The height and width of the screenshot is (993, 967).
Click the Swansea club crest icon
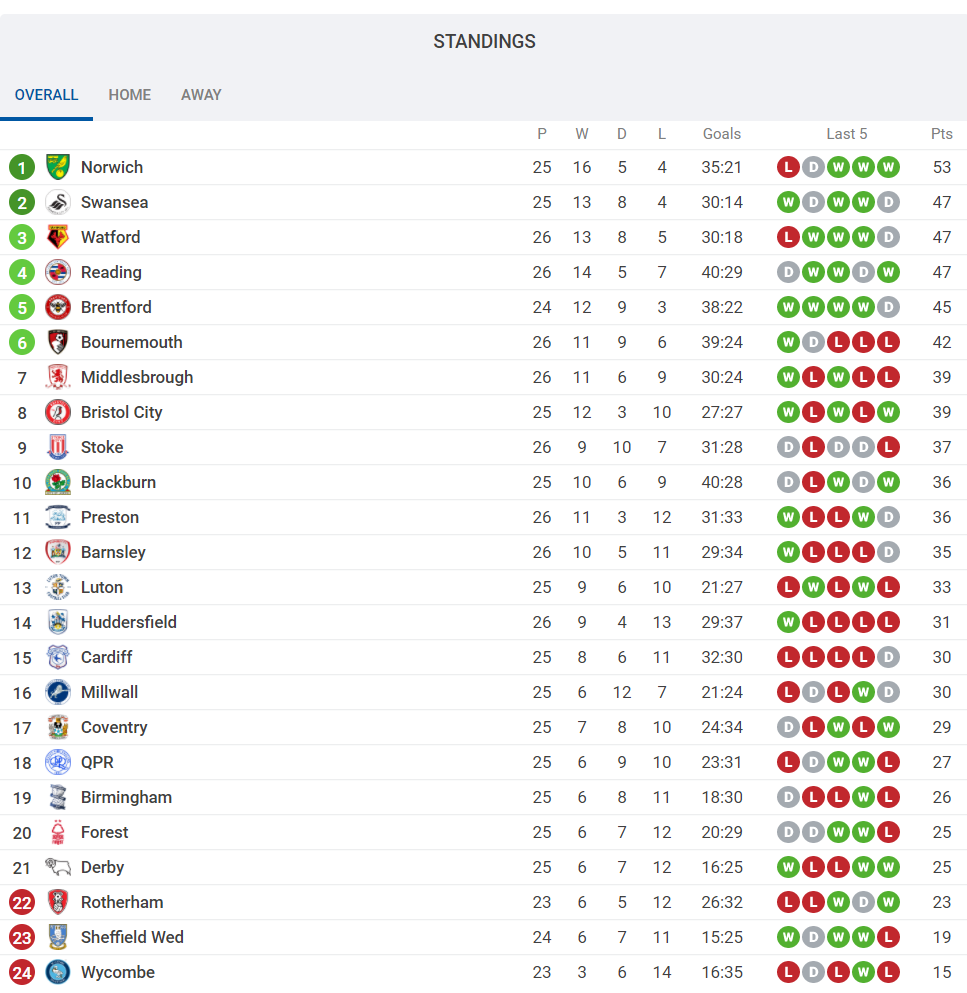click(58, 202)
